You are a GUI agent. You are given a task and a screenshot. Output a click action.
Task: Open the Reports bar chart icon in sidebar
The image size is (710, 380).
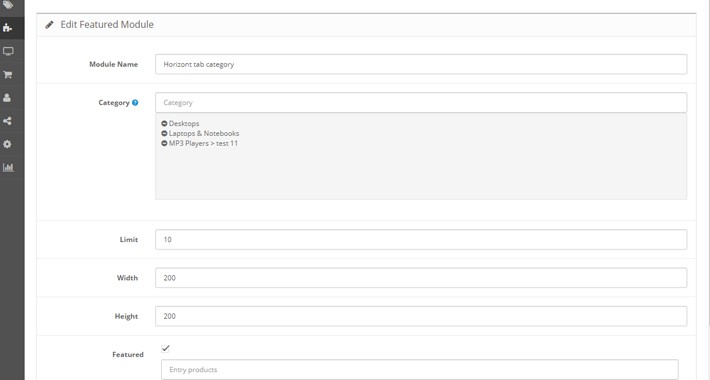[8, 168]
